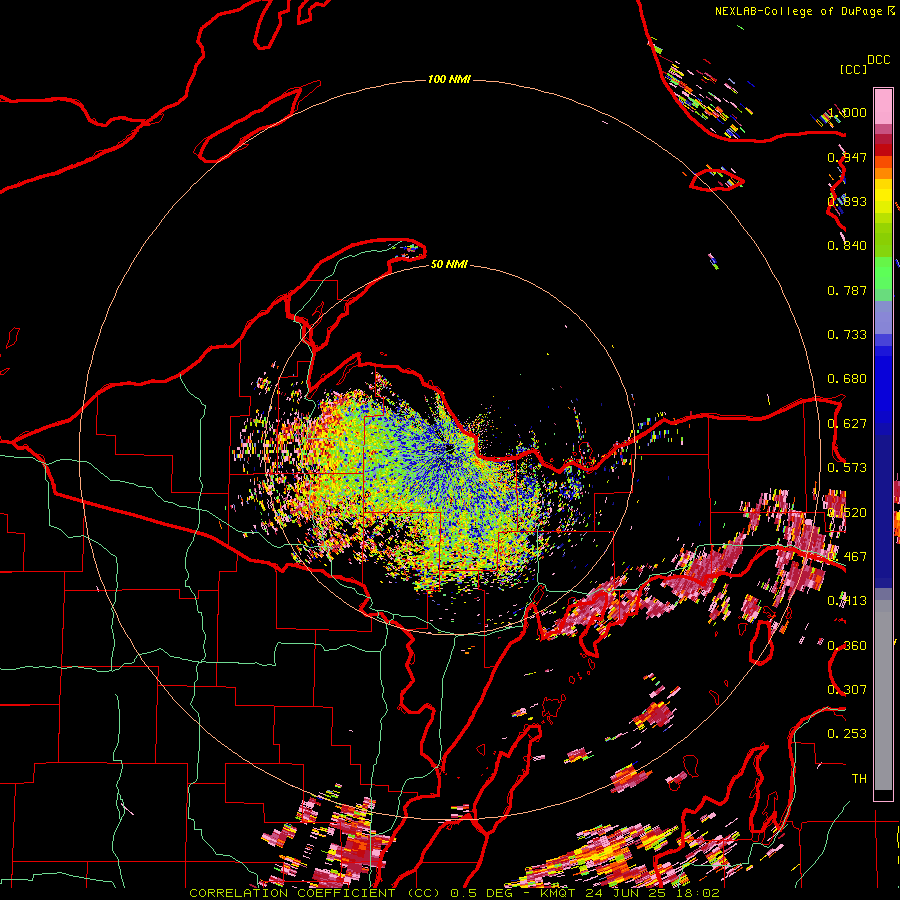
Task: Pick the bright green color bar segment
Action: (x=883, y=273)
